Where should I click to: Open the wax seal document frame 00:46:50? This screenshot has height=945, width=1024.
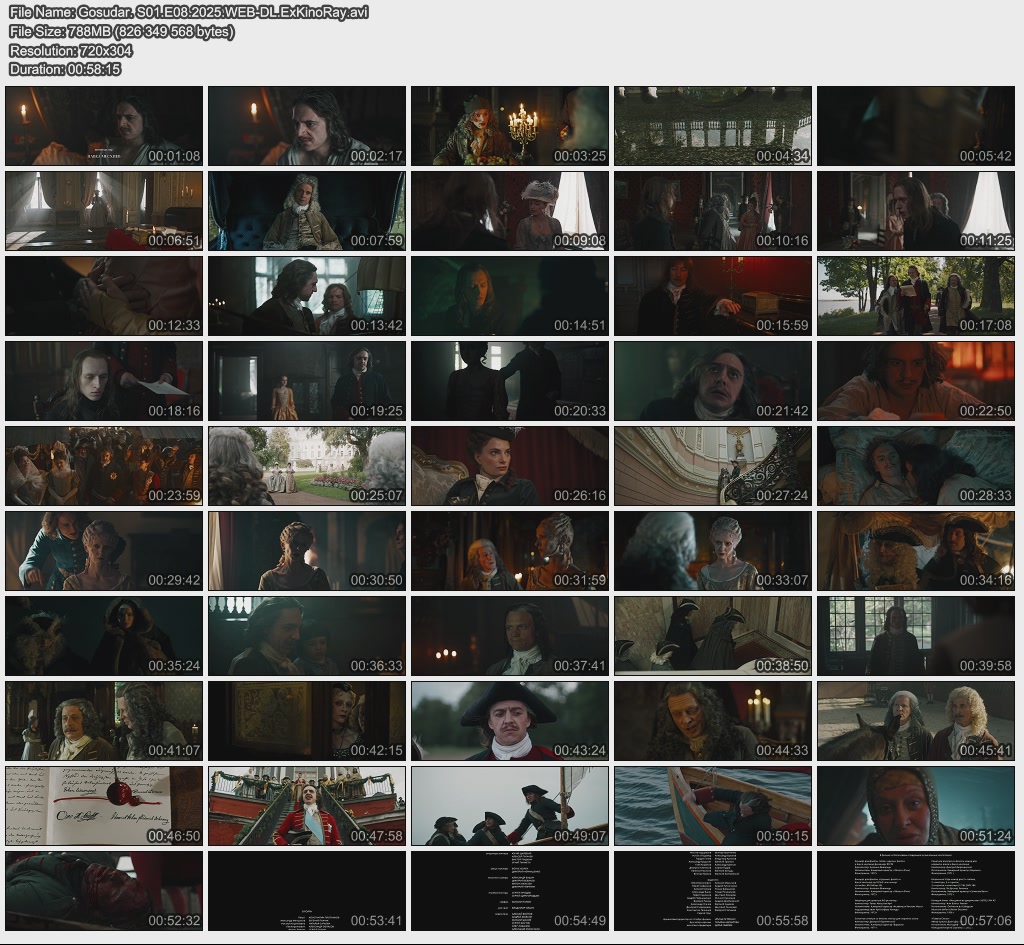point(104,806)
